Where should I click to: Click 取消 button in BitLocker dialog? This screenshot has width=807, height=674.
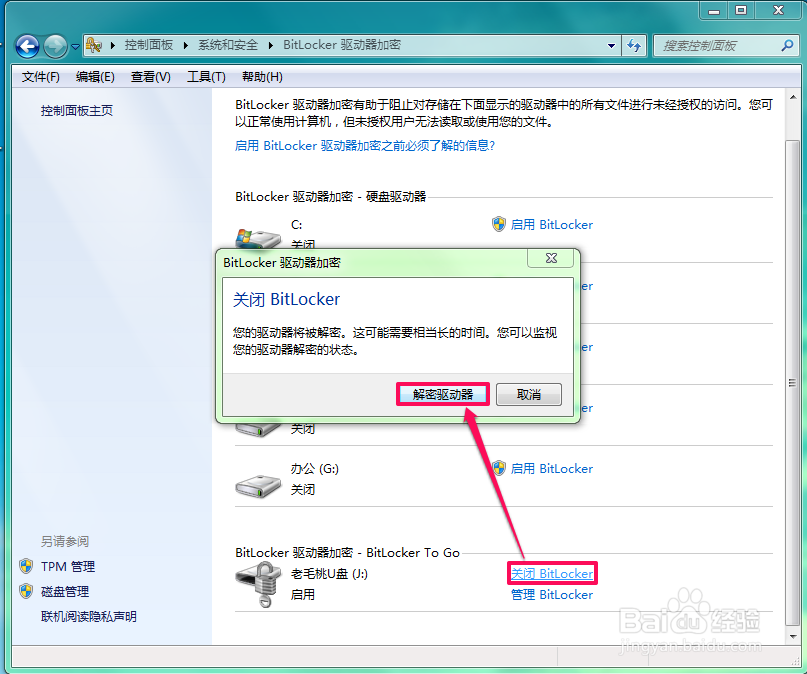[529, 395]
